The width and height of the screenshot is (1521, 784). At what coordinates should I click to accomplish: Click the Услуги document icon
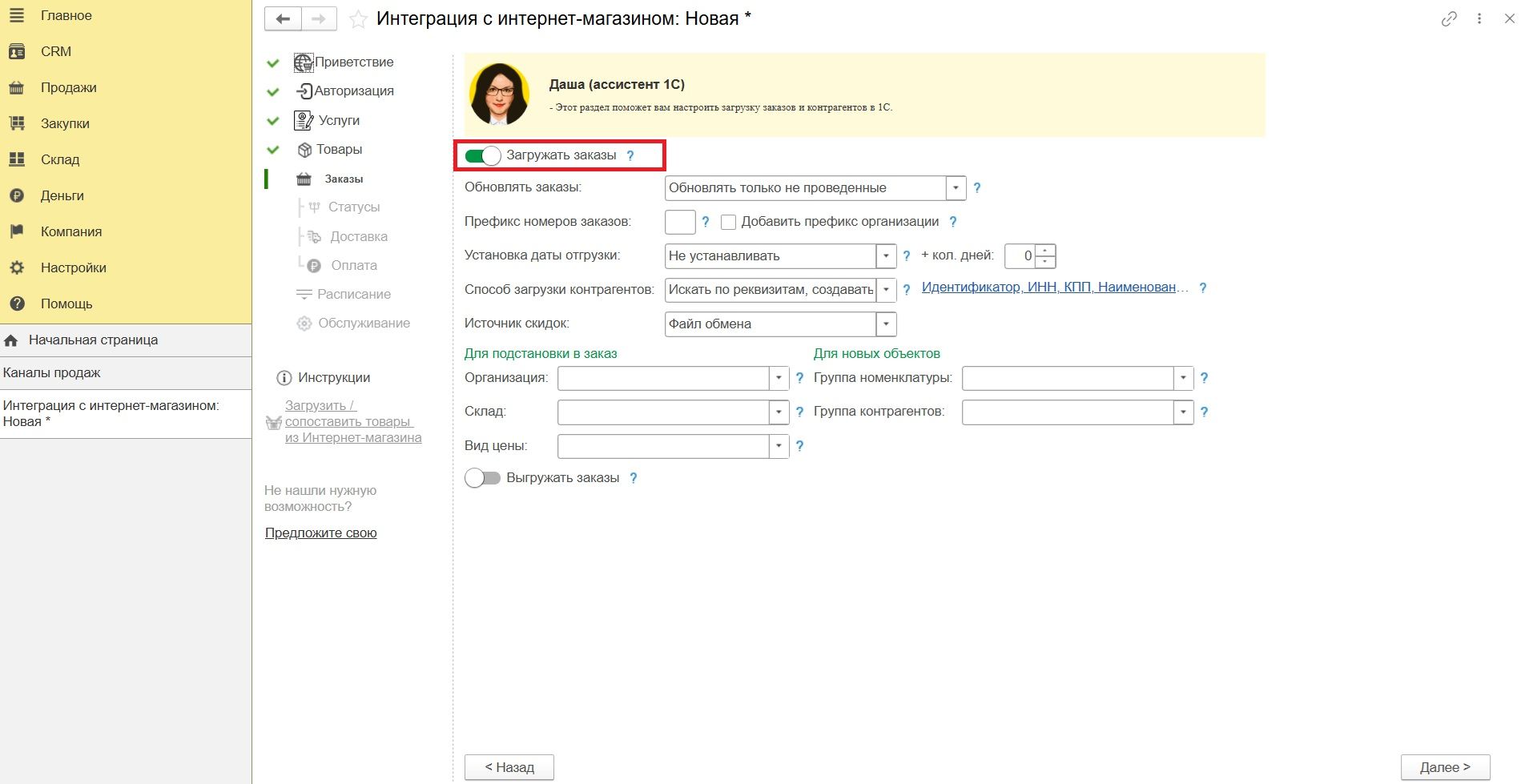304,120
